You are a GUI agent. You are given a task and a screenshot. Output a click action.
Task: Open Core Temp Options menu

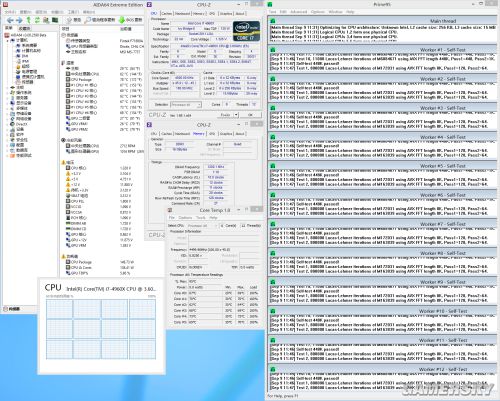185,218
